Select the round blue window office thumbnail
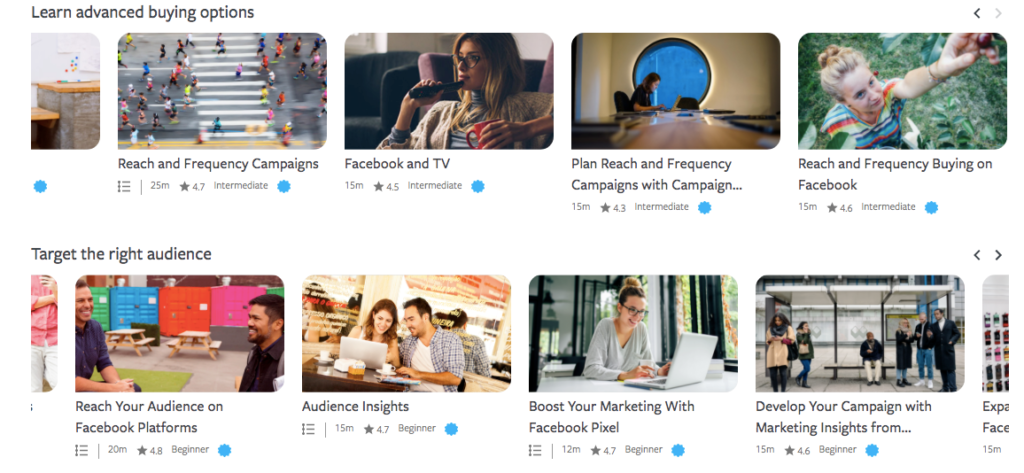The height and width of the screenshot is (473, 1024). click(675, 91)
